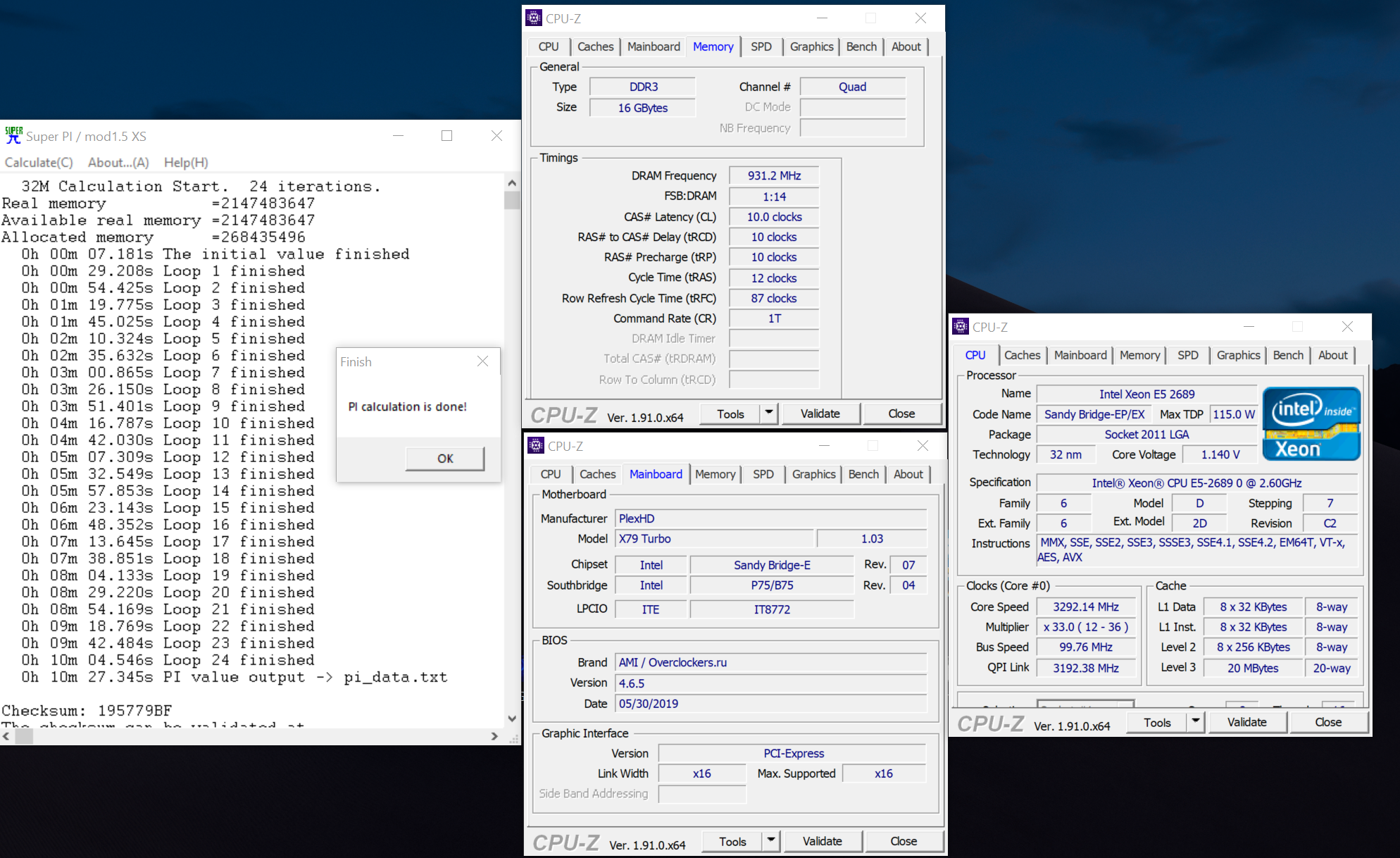
Task: Click Checksum: 195779BF line in Super PI
Action: click(87, 710)
